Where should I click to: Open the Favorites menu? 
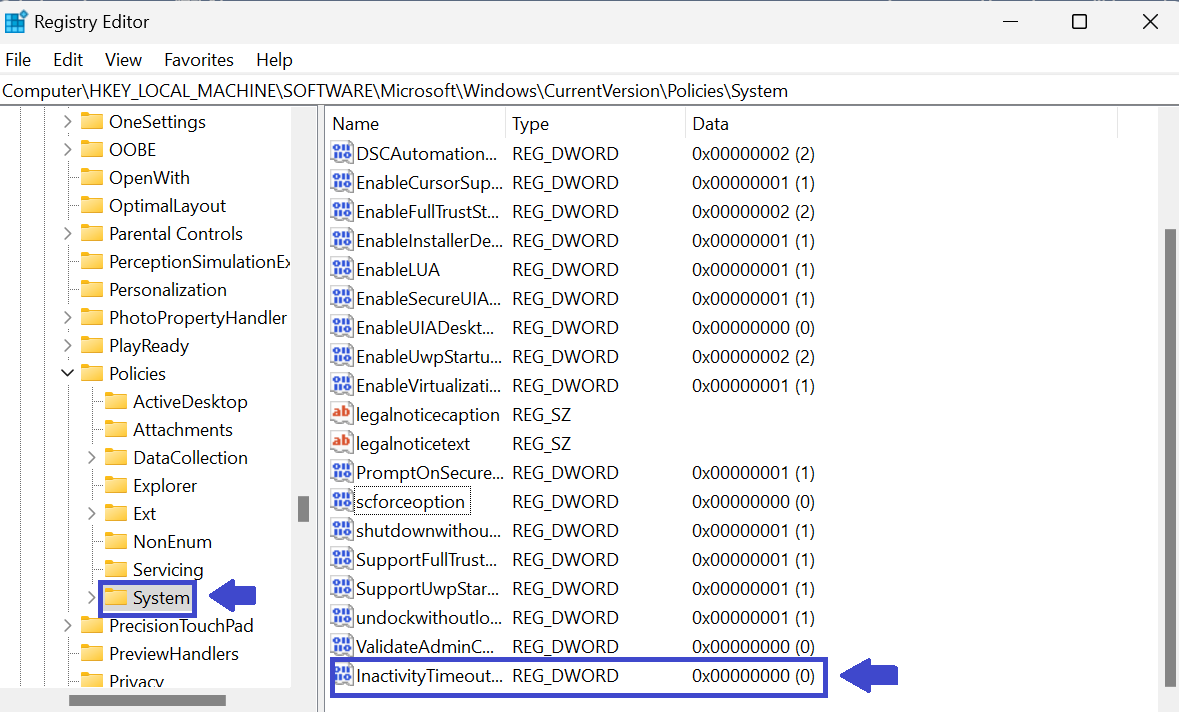click(x=198, y=60)
